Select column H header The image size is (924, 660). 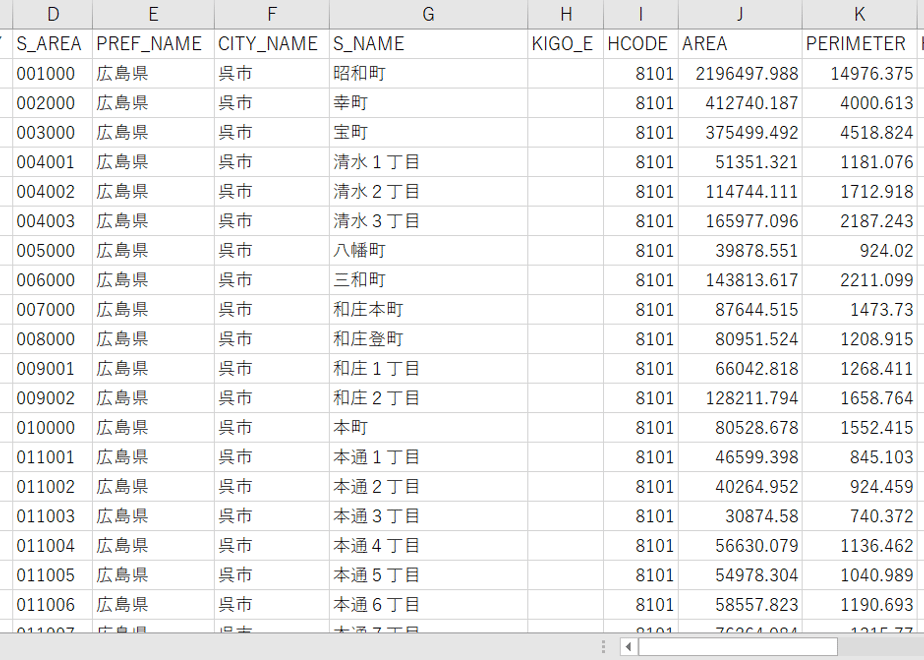pos(566,14)
